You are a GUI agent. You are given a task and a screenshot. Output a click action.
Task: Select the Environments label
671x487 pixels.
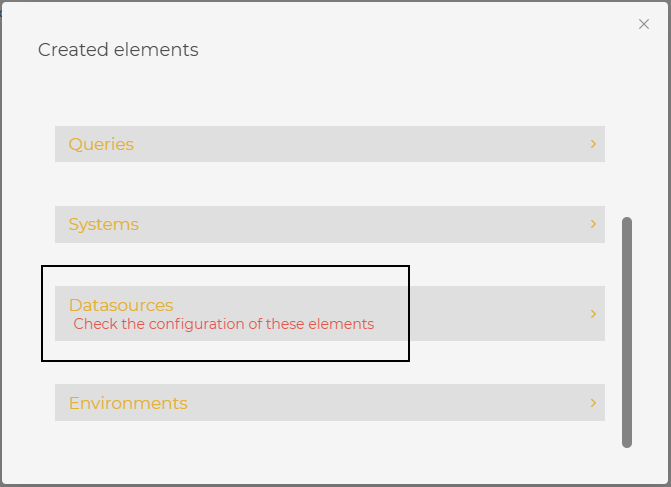point(128,404)
